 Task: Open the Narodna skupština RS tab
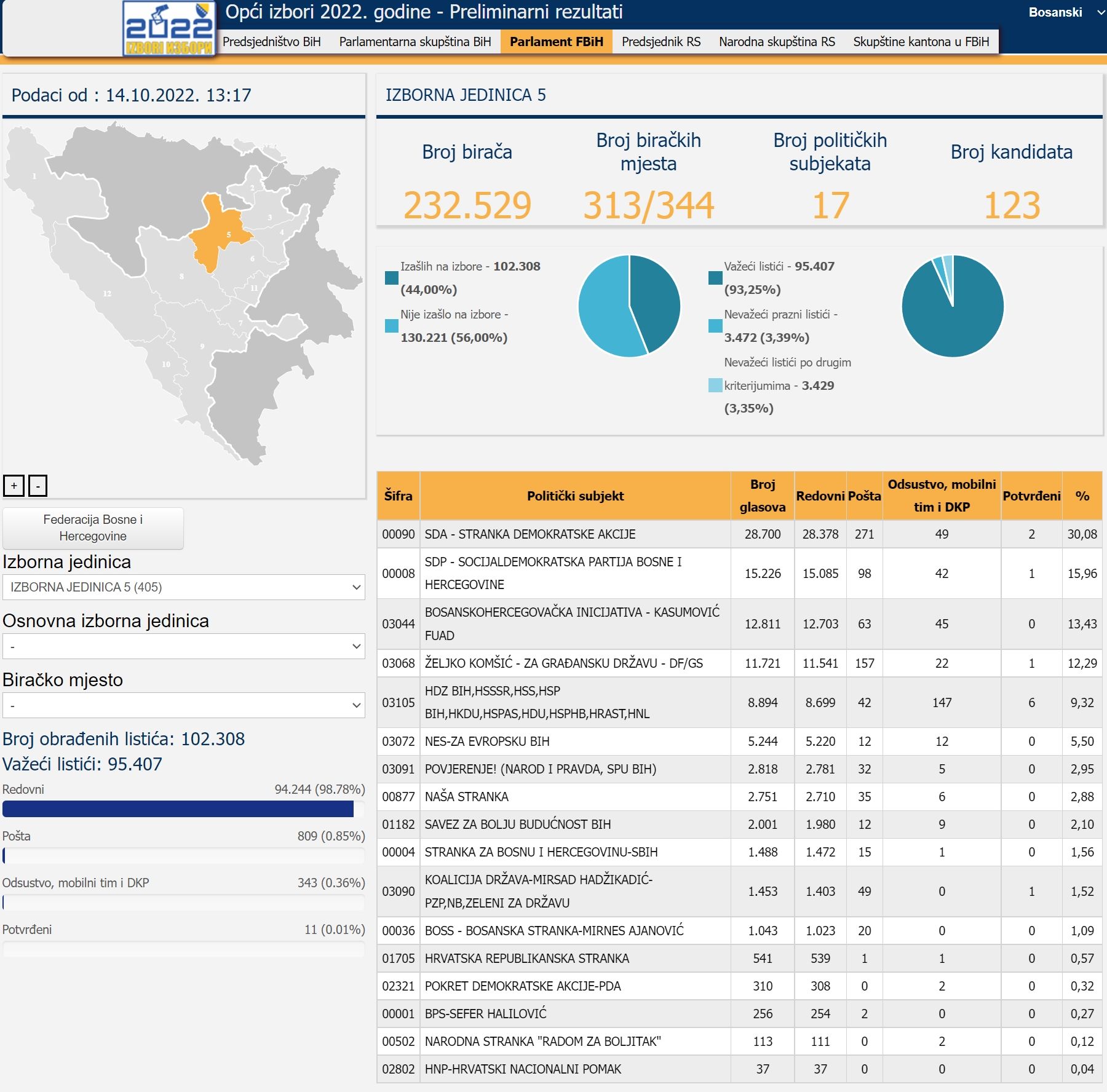coord(777,42)
